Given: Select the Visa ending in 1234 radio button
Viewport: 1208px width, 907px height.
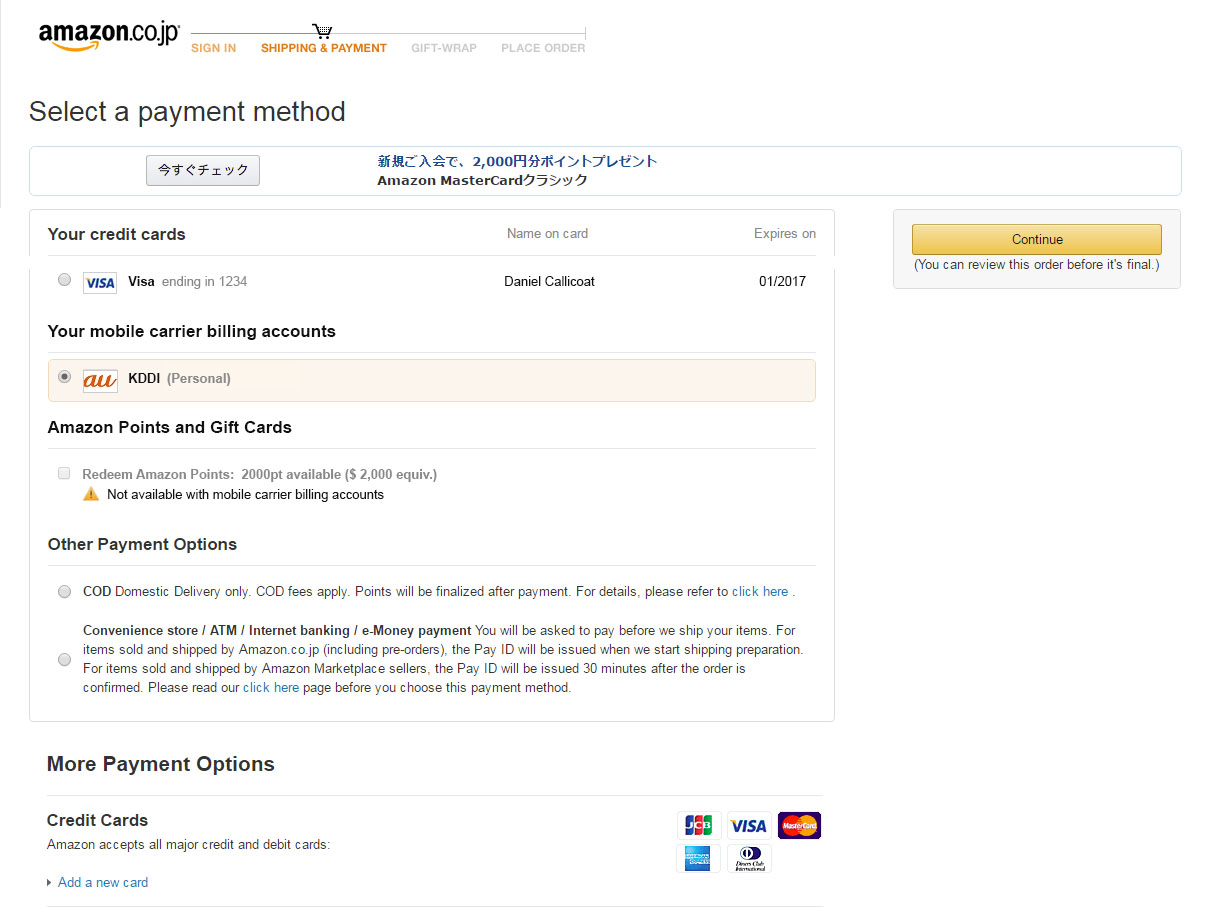Looking at the screenshot, I should click(65, 280).
